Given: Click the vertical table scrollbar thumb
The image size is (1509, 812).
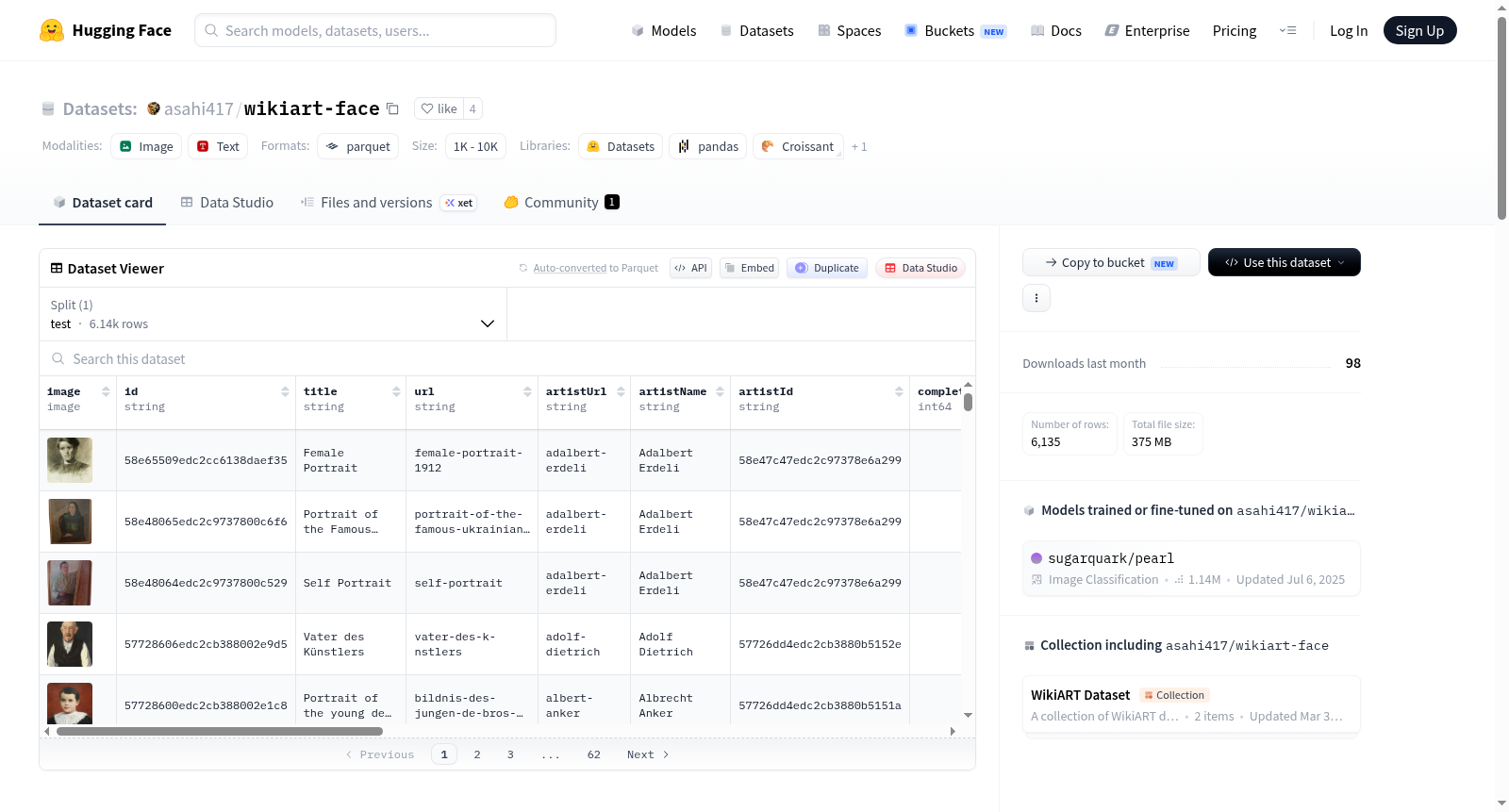Looking at the screenshot, I should pos(968,402).
